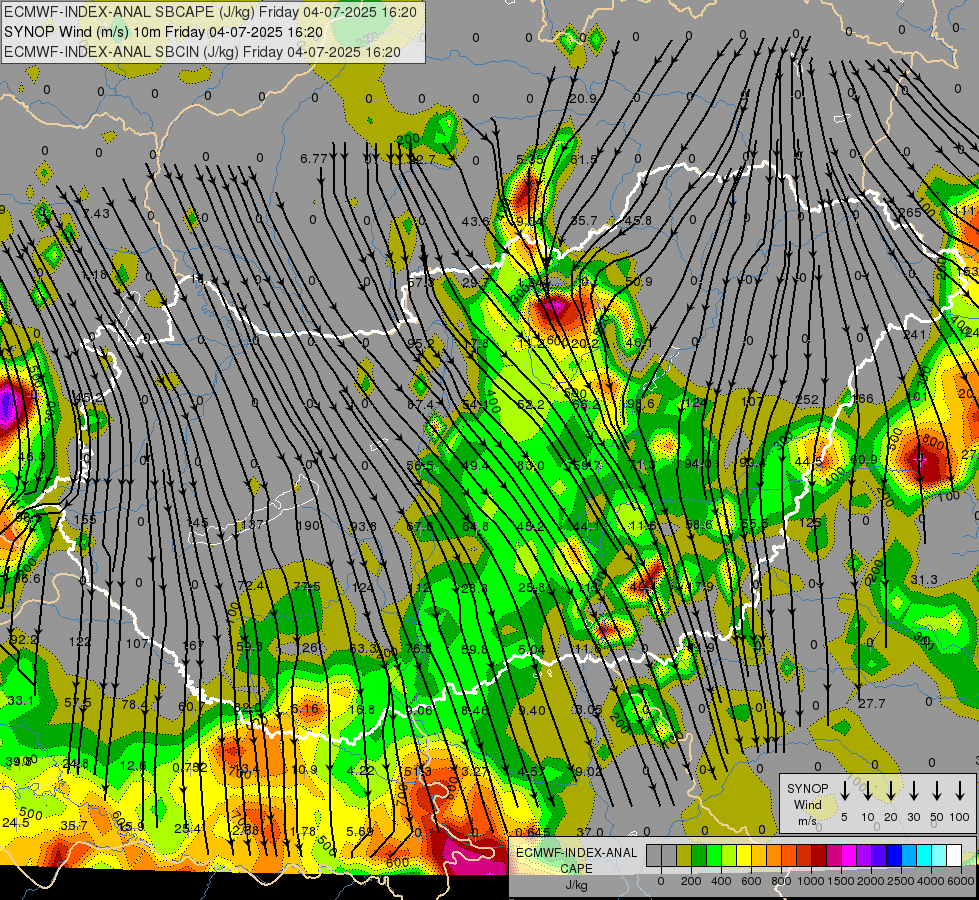The height and width of the screenshot is (900, 979).
Task: Click the map value 78.4
Action: (x=135, y=705)
